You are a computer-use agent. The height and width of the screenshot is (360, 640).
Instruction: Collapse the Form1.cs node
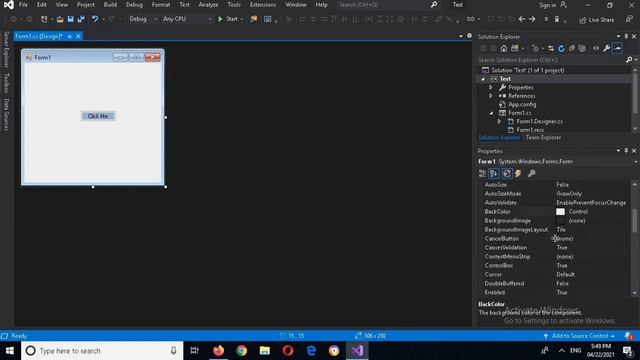click(491, 113)
